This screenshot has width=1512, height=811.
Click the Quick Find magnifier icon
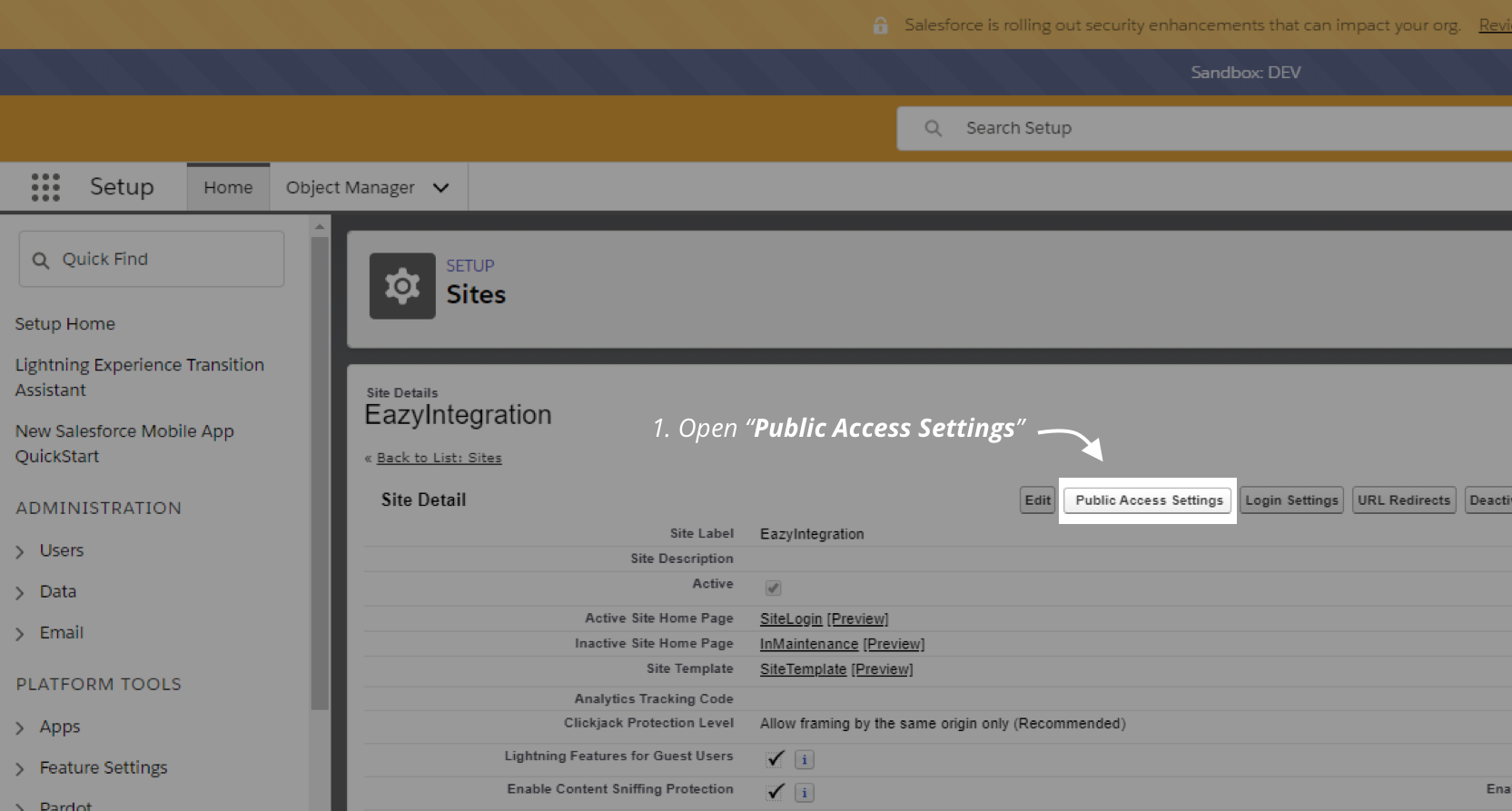pos(41,261)
